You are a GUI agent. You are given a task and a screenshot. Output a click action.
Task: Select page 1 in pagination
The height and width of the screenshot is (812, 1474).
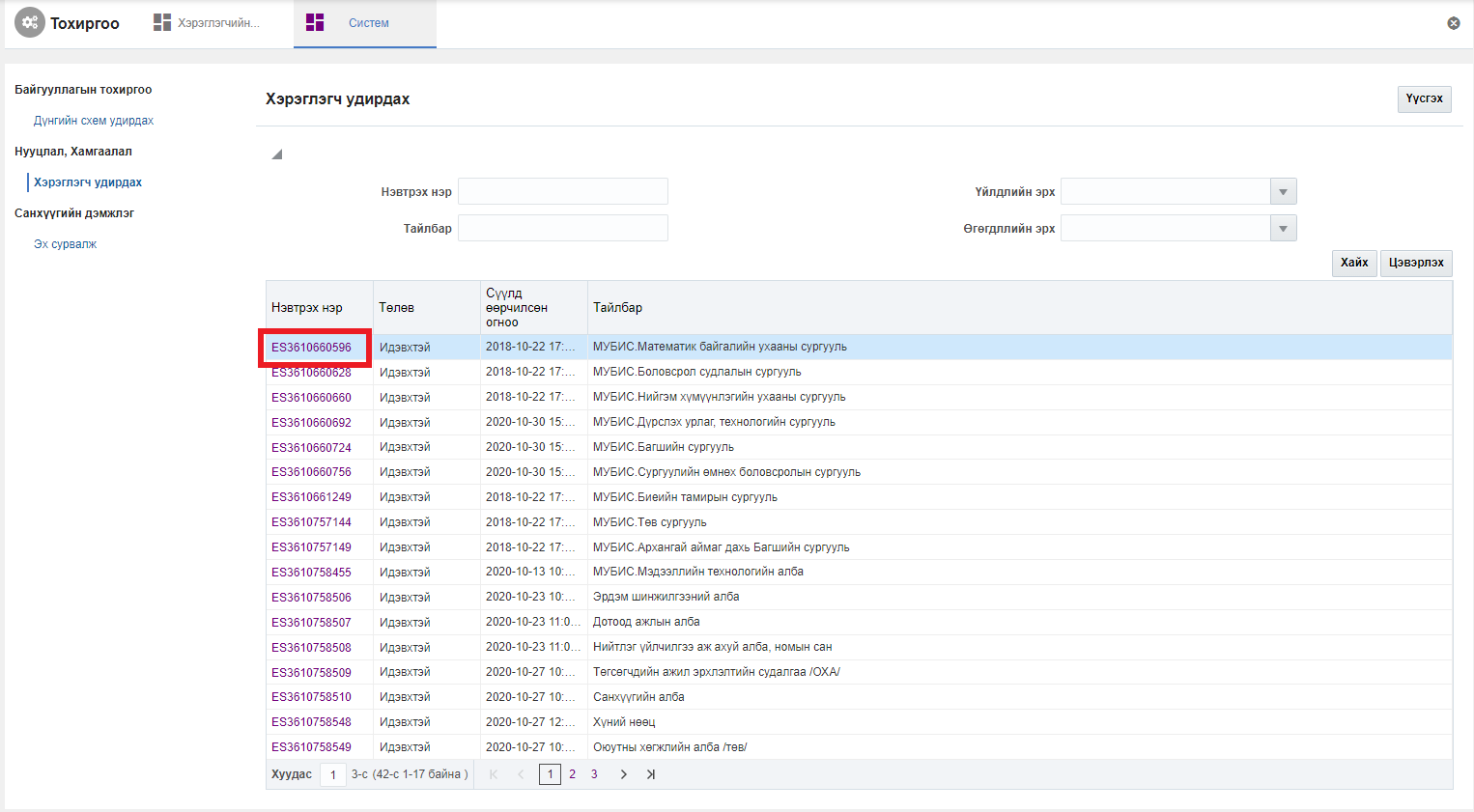click(x=551, y=774)
